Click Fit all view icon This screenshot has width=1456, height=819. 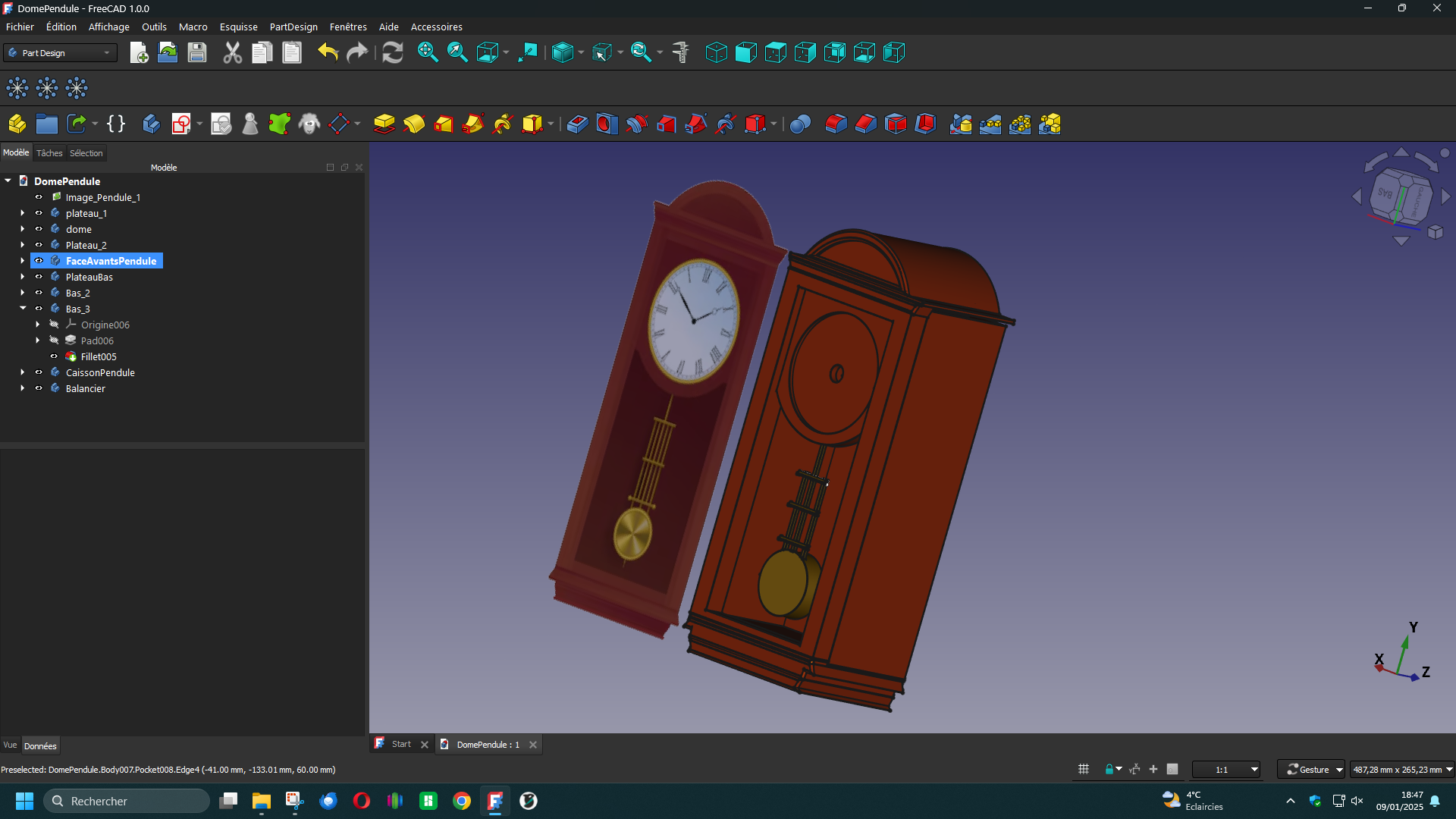(427, 52)
